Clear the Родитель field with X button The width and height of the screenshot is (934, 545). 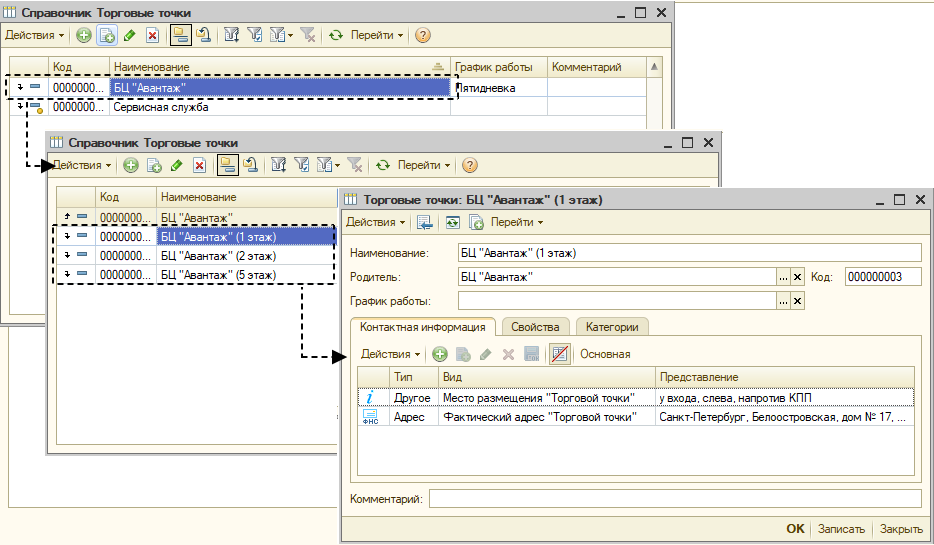click(x=798, y=277)
